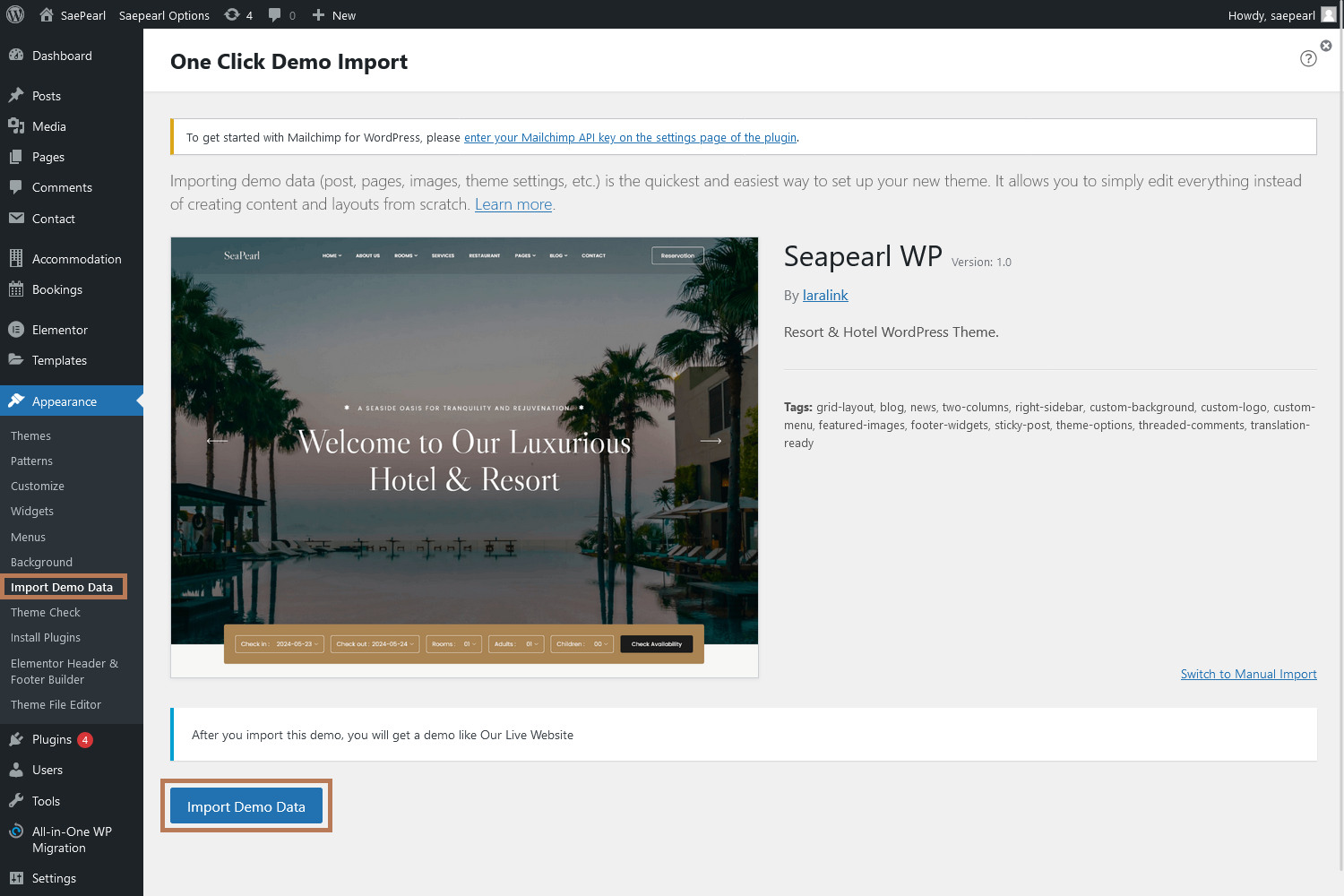
Task: Follow the Learn more link
Action: pyautogui.click(x=513, y=204)
